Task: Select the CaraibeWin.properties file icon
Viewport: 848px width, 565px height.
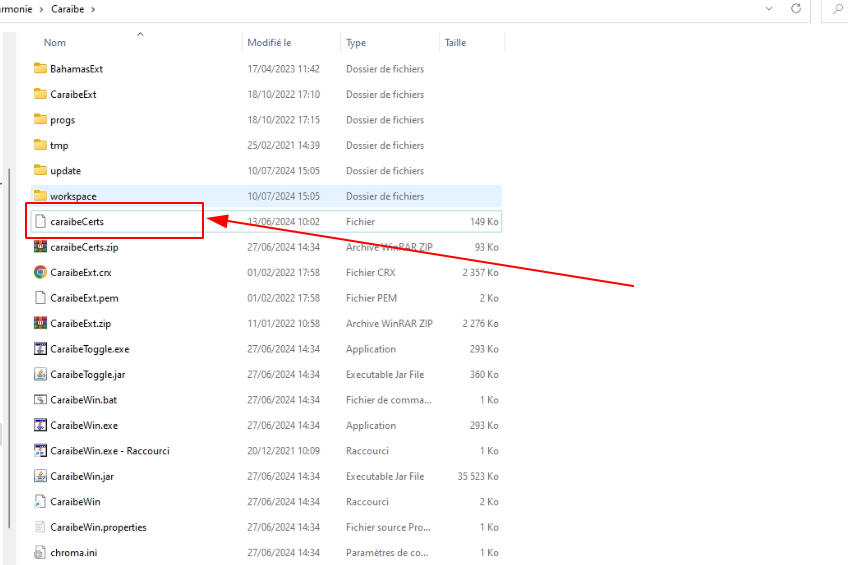Action: click(40, 527)
